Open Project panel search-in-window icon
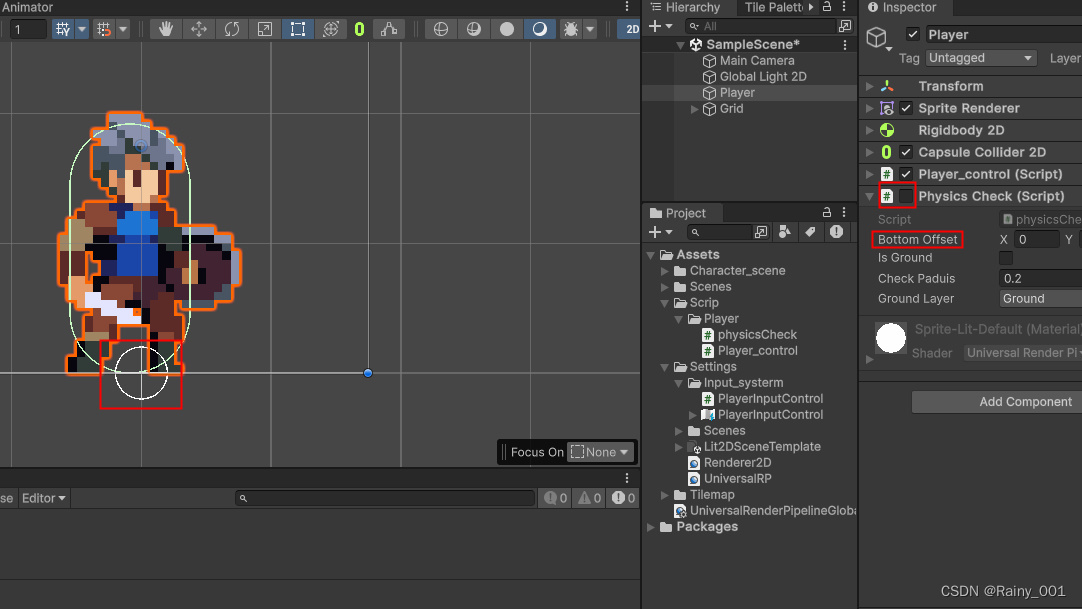Screen dimensions: 1082x609 [760, 232]
